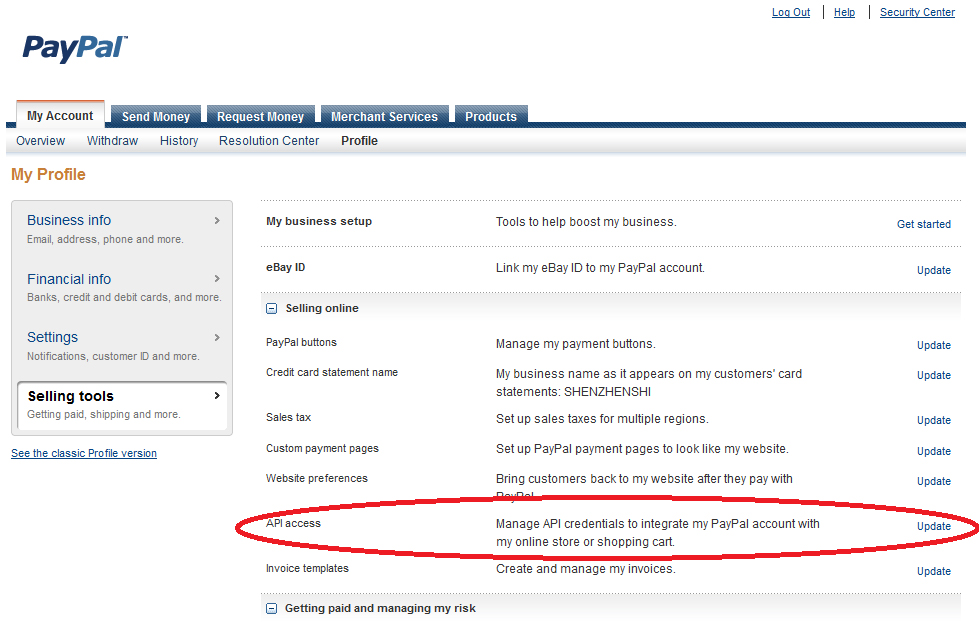The image size is (979, 625).
Task: Click the PayPal logo
Action: [x=75, y=48]
